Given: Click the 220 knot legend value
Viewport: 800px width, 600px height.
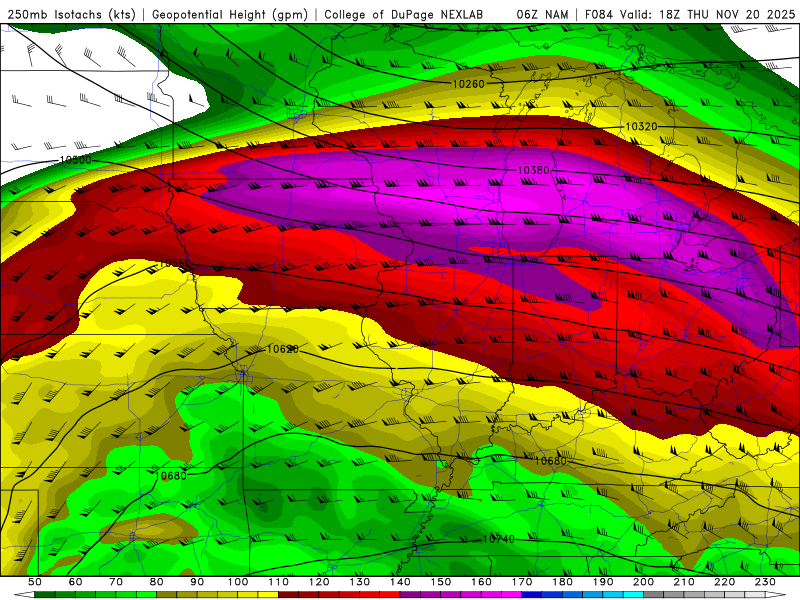Looking at the screenshot, I should pos(725,582).
